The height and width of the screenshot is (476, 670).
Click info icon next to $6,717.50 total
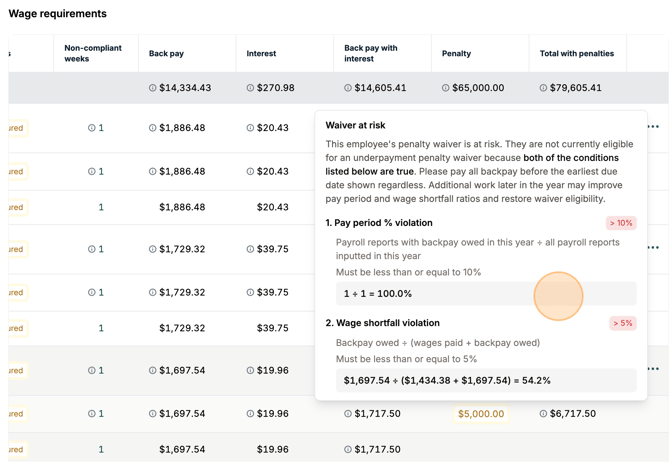543,414
